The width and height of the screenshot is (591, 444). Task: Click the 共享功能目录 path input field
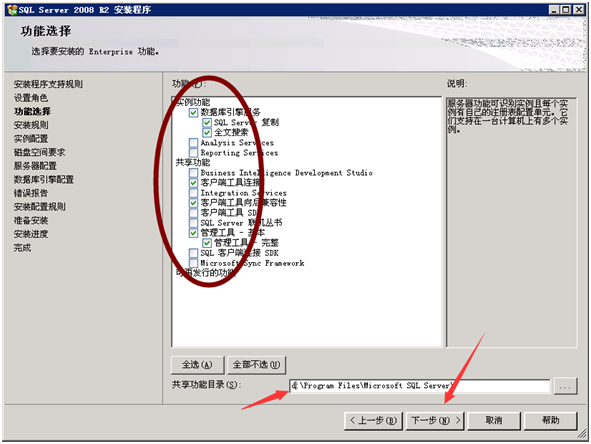[420, 386]
